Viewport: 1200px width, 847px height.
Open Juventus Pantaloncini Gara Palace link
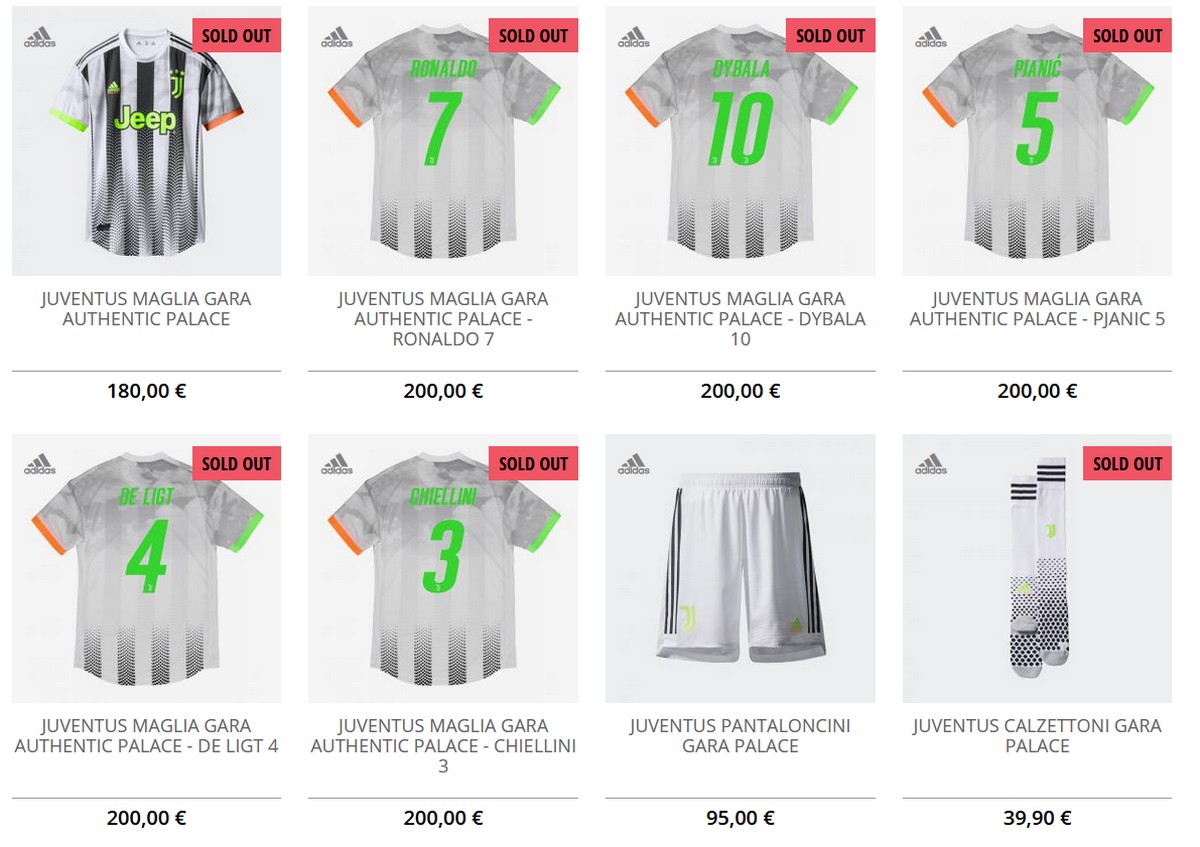740,736
